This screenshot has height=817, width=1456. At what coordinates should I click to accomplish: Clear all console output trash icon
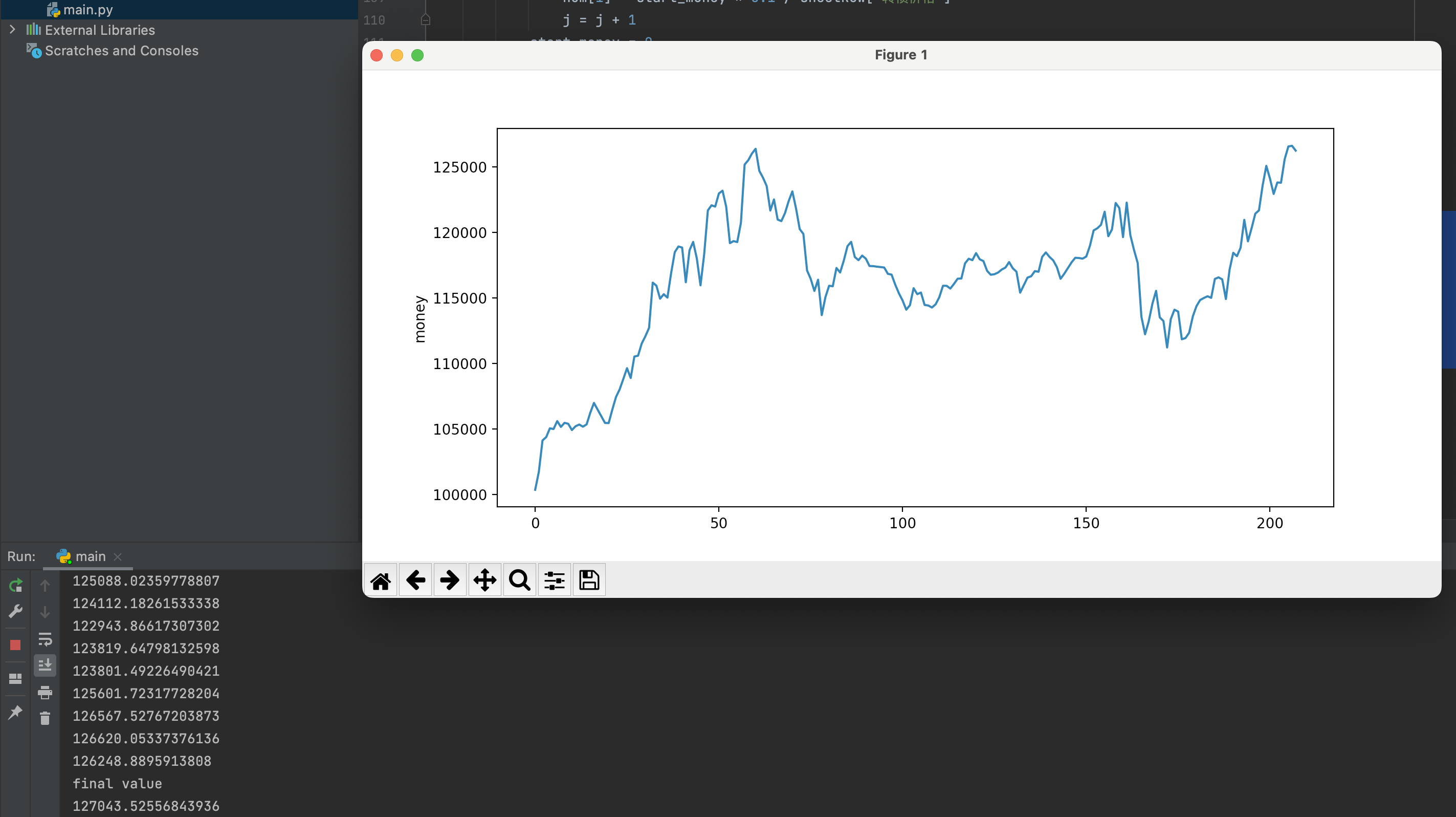coord(45,719)
